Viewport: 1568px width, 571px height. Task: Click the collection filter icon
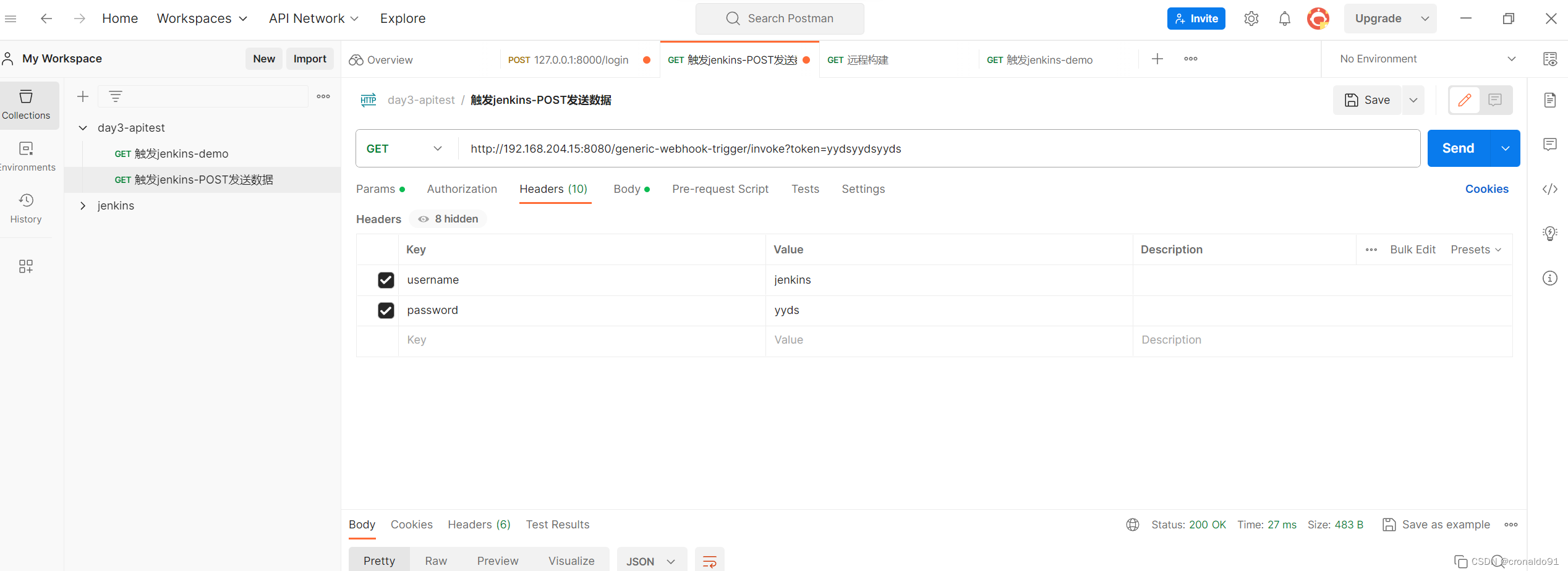tap(116, 96)
